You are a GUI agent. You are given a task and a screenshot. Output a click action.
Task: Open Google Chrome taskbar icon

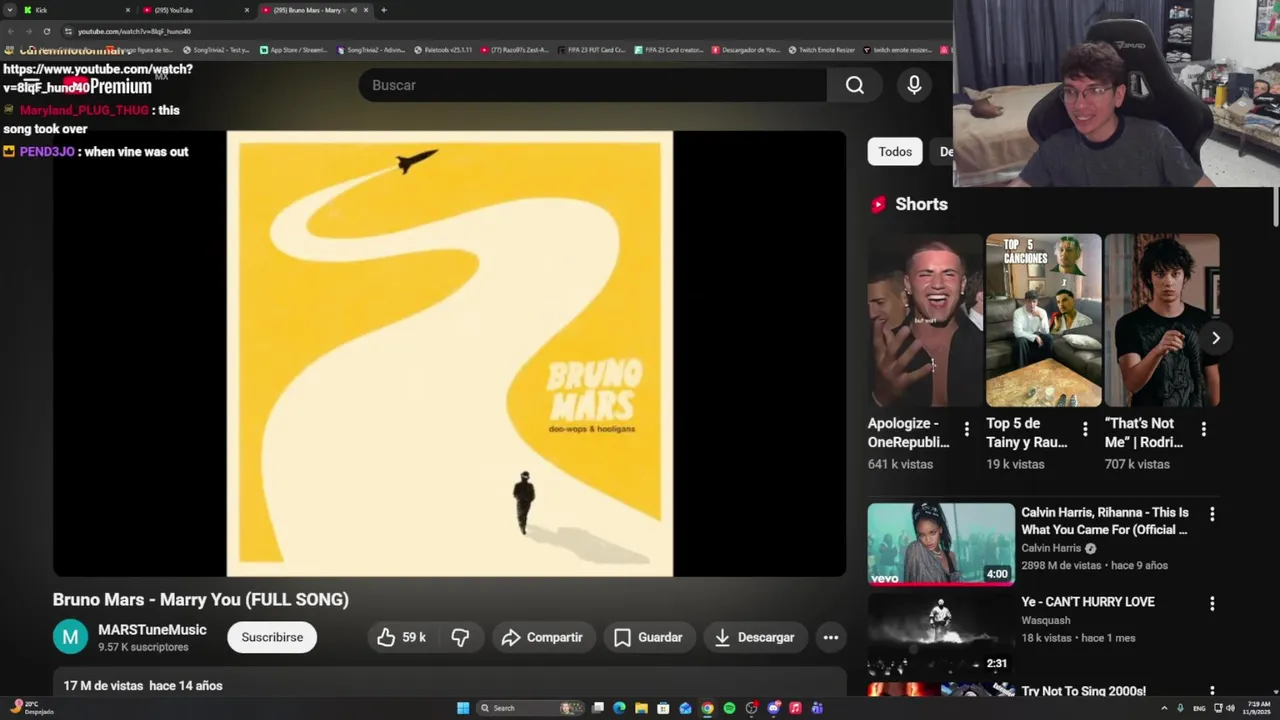tap(707, 708)
